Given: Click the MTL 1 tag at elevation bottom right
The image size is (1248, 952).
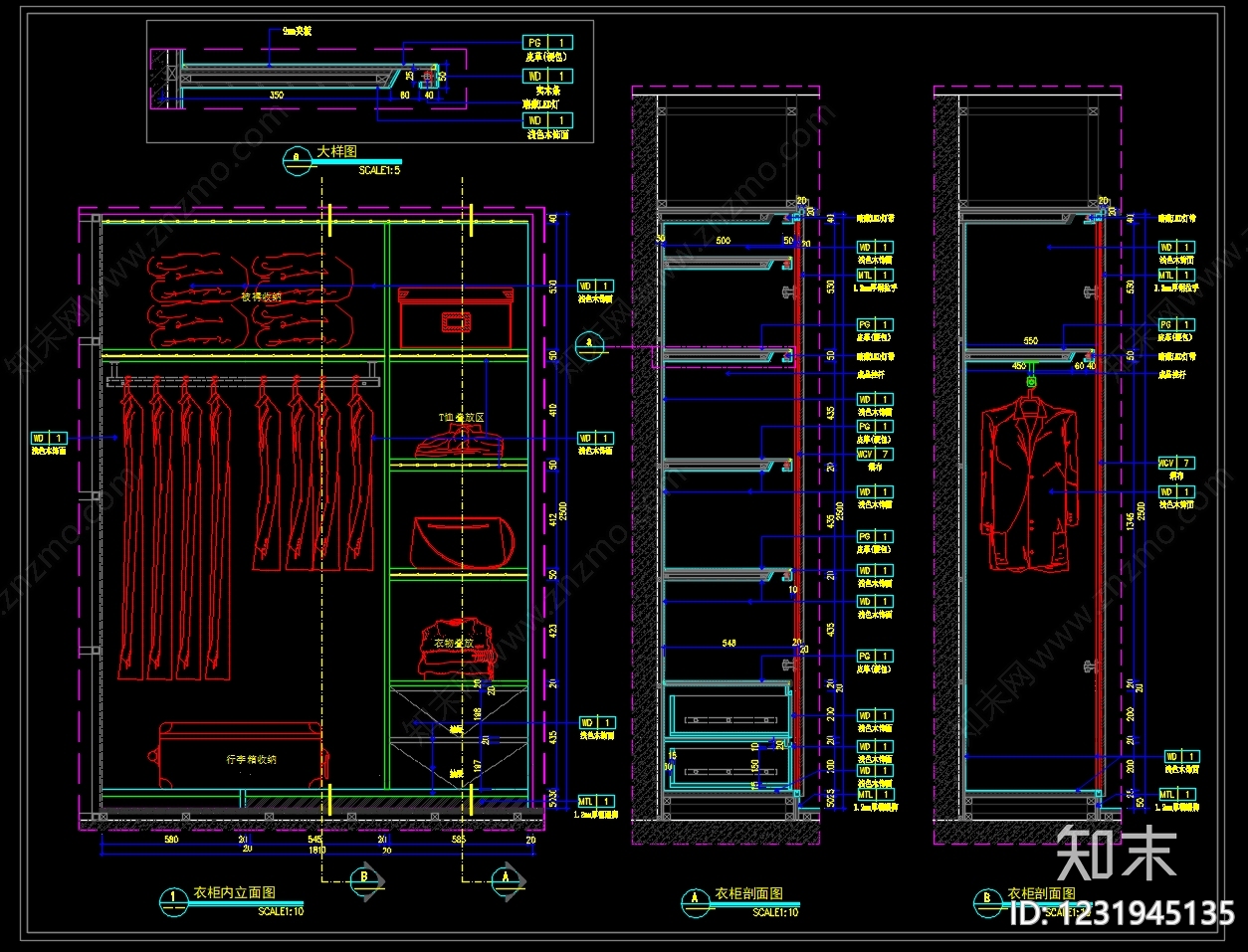Looking at the screenshot, I should 597,801.
